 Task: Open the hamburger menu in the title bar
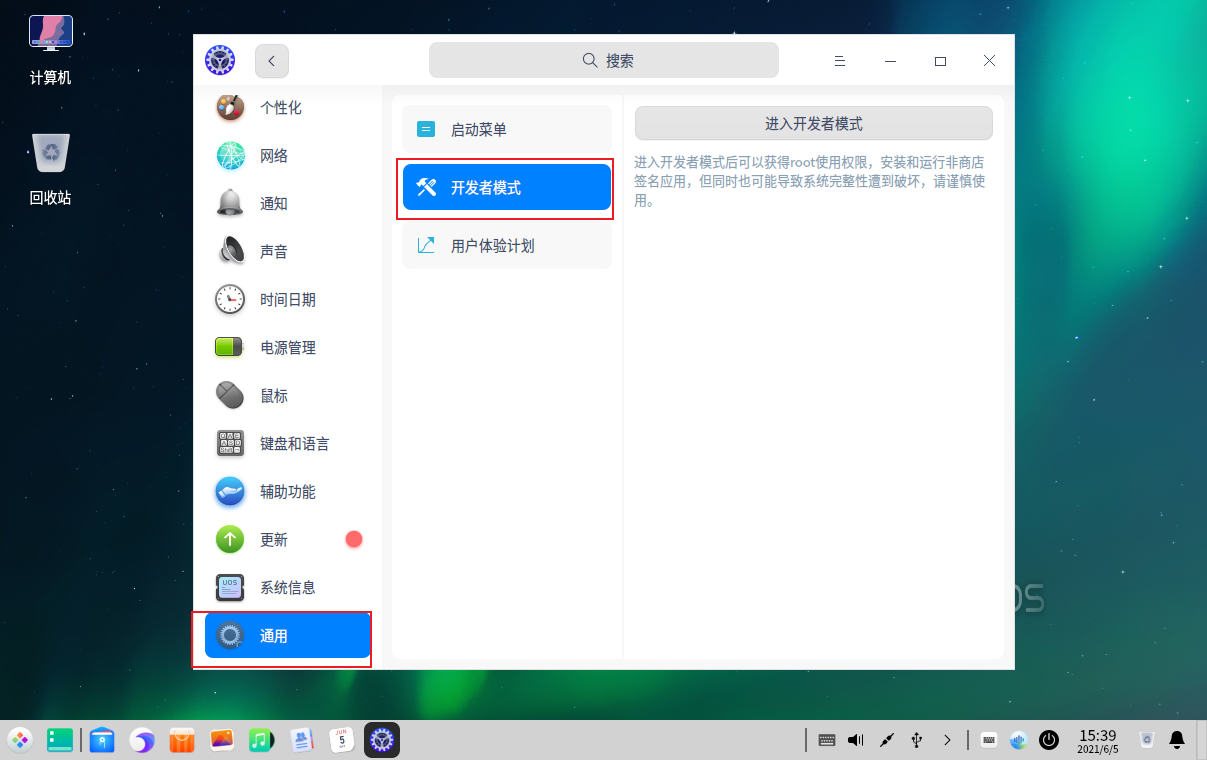pyautogui.click(x=840, y=60)
